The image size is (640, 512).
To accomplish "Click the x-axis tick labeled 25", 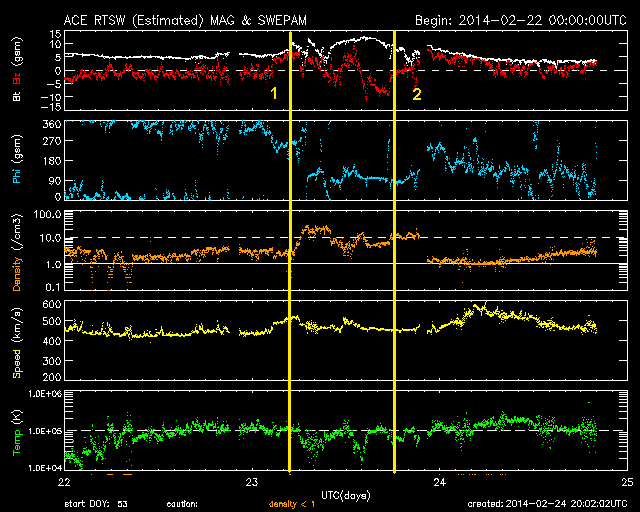I will tap(625, 481).
